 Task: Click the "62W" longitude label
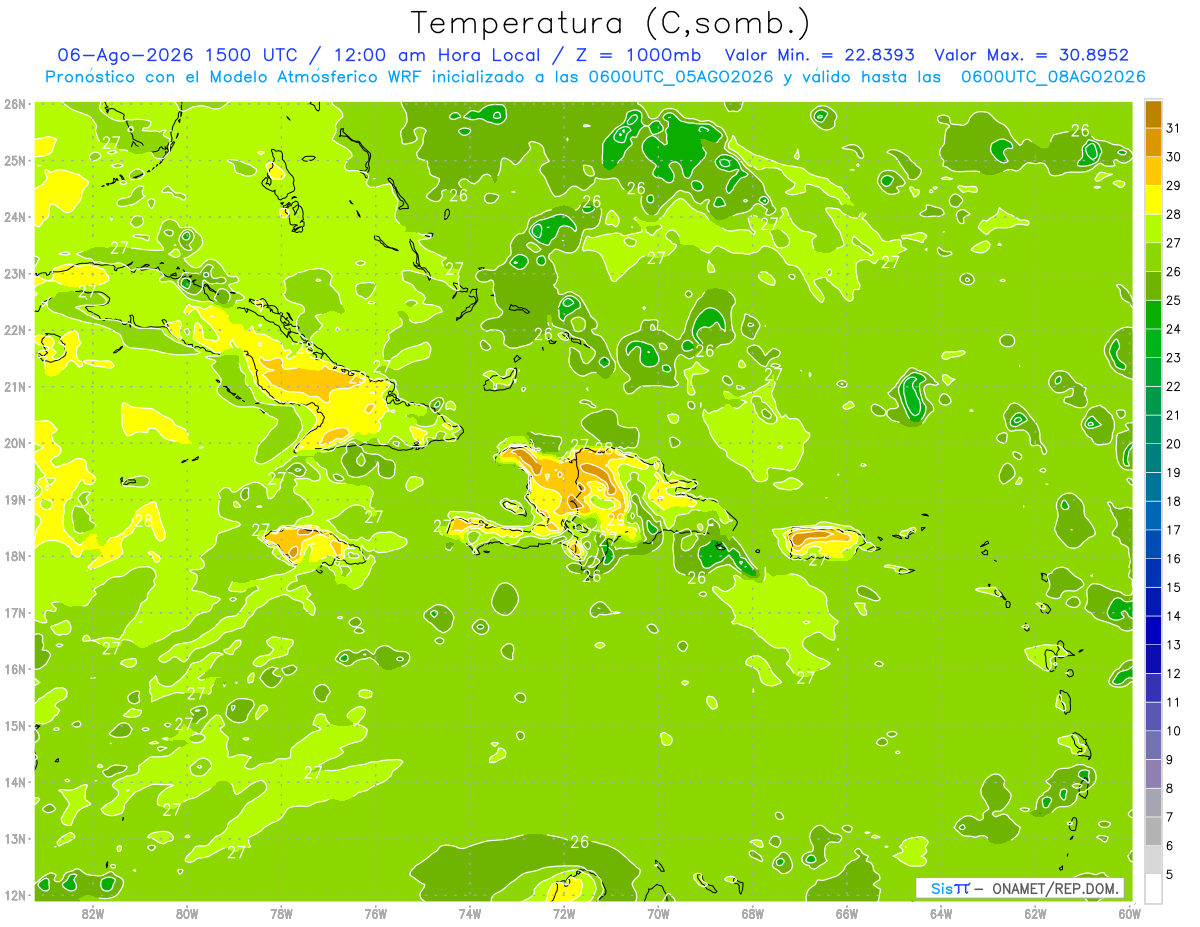click(1035, 913)
